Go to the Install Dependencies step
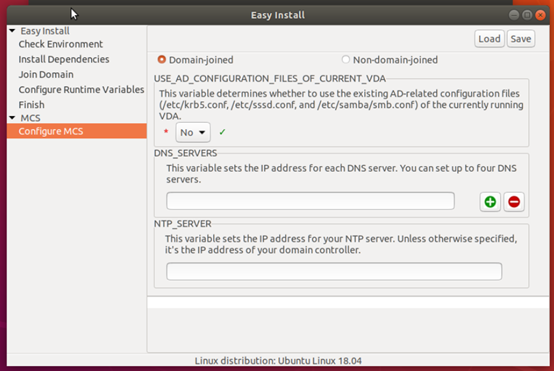Viewport: 554px width, 371px height. tap(64, 59)
